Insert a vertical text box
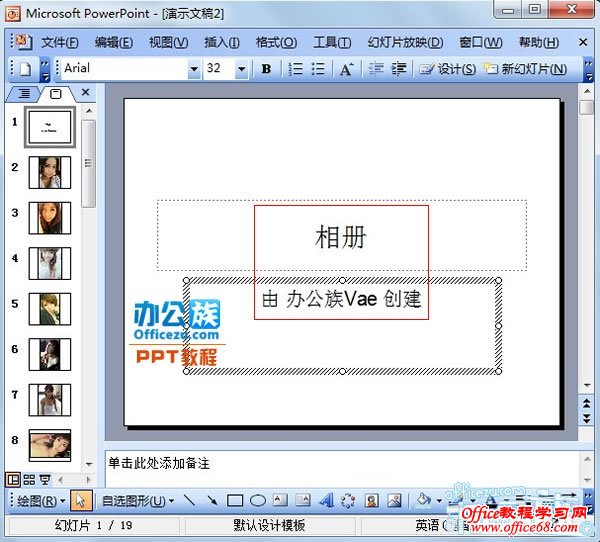The height and width of the screenshot is (542, 600). (x=303, y=500)
